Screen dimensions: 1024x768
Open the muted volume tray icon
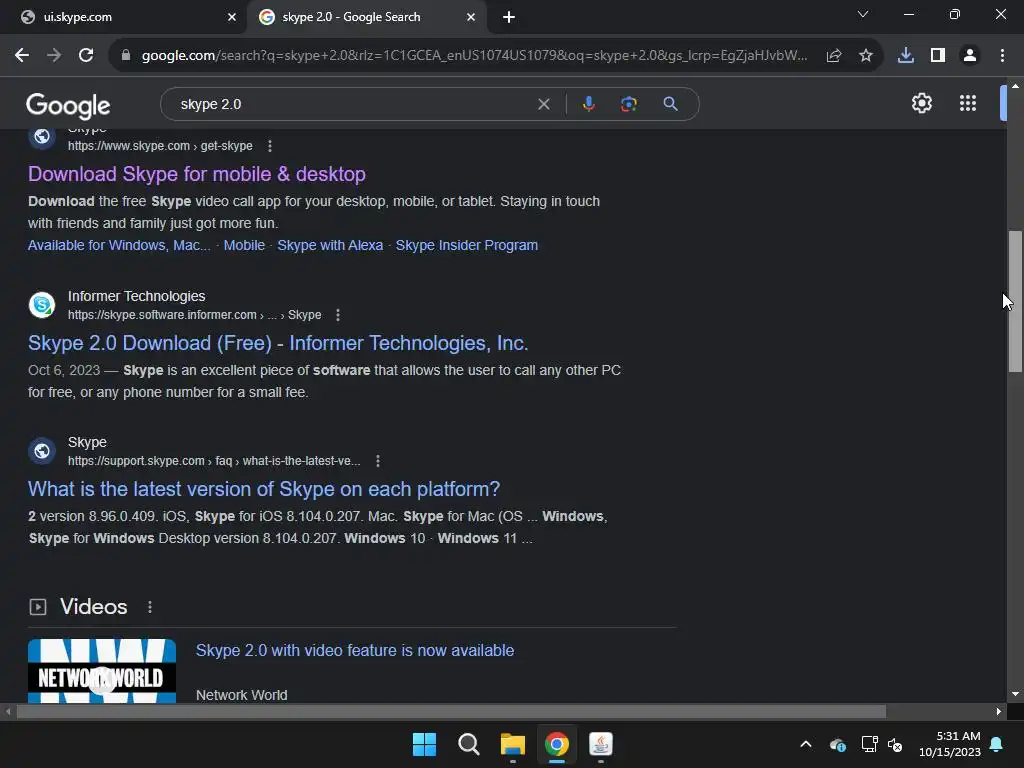pyautogui.click(x=895, y=744)
